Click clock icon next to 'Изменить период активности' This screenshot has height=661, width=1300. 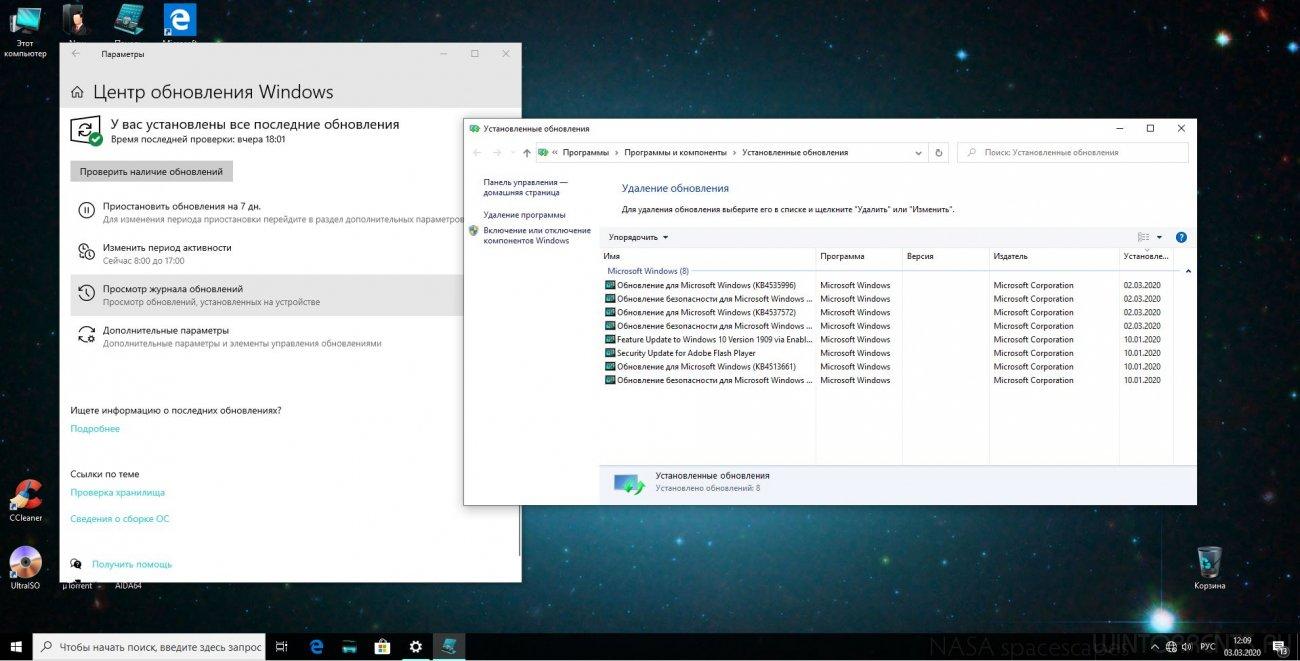(87, 252)
